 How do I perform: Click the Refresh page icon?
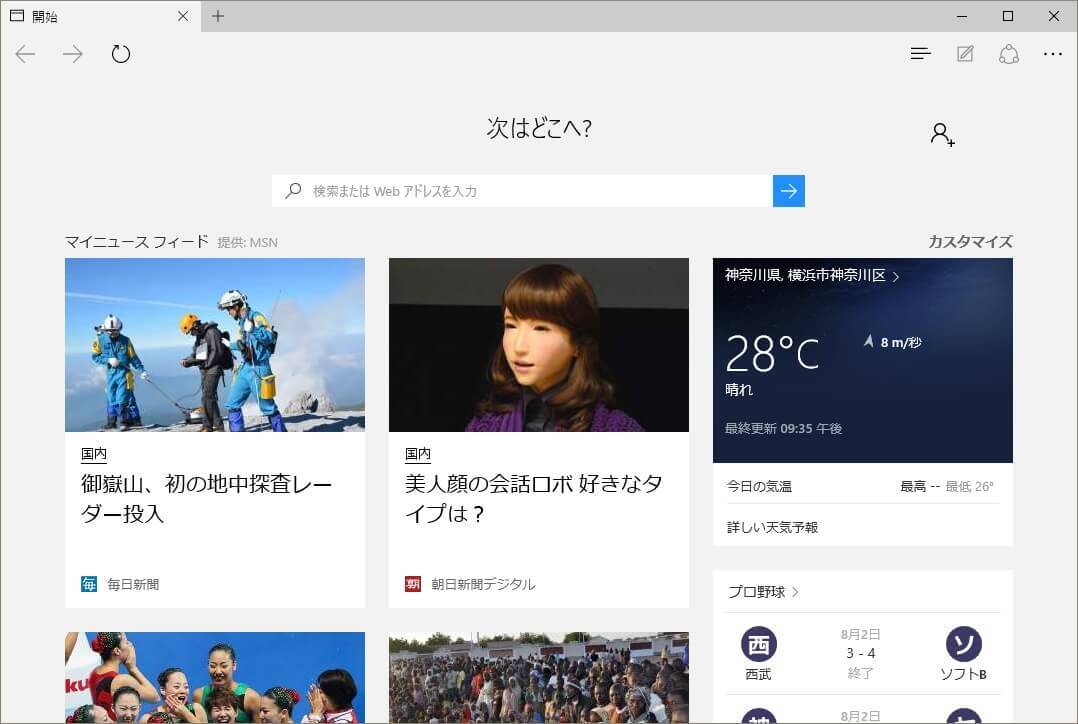tap(121, 54)
